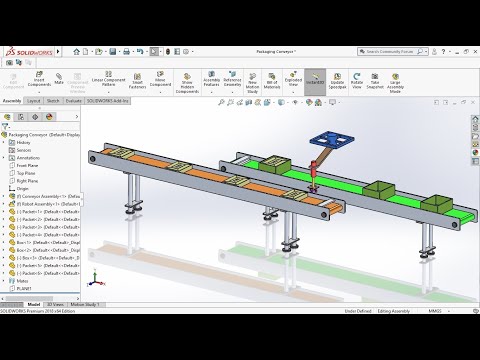Viewport: 480px width, 360px height.
Task: Activate the Select cursor tool
Action: pyautogui.click(x=154, y=52)
